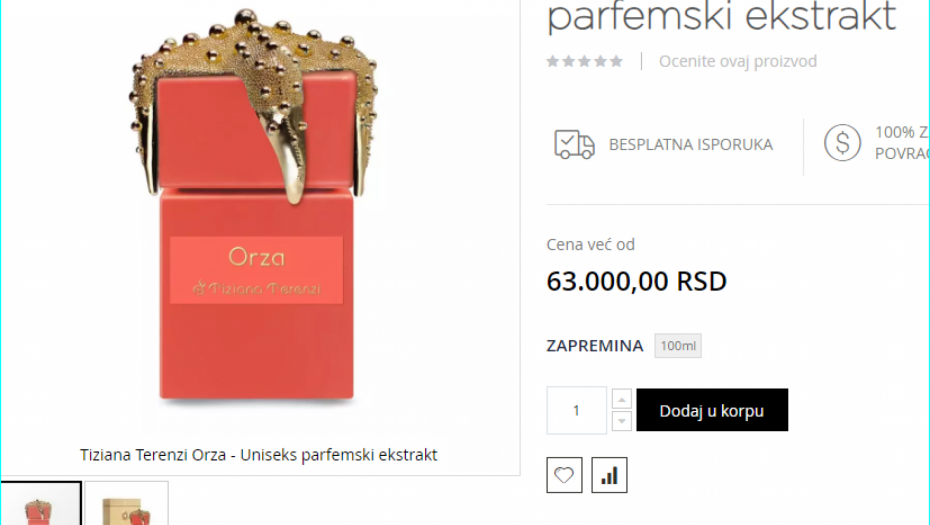Click the image caption Tiziana Terenzi Orza
The image size is (930, 525).
coord(259,455)
